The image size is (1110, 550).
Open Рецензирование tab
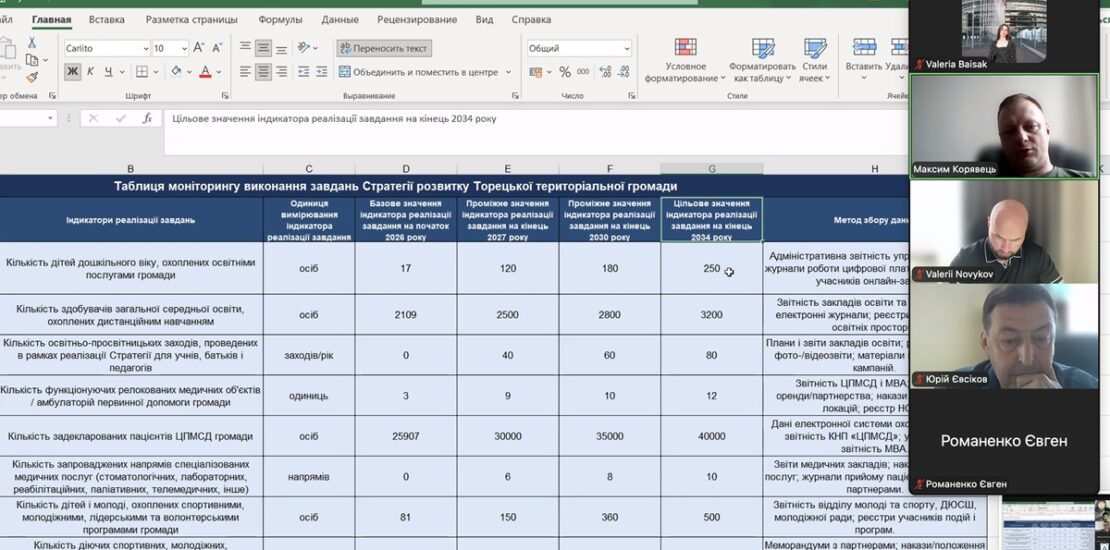pyautogui.click(x=417, y=19)
